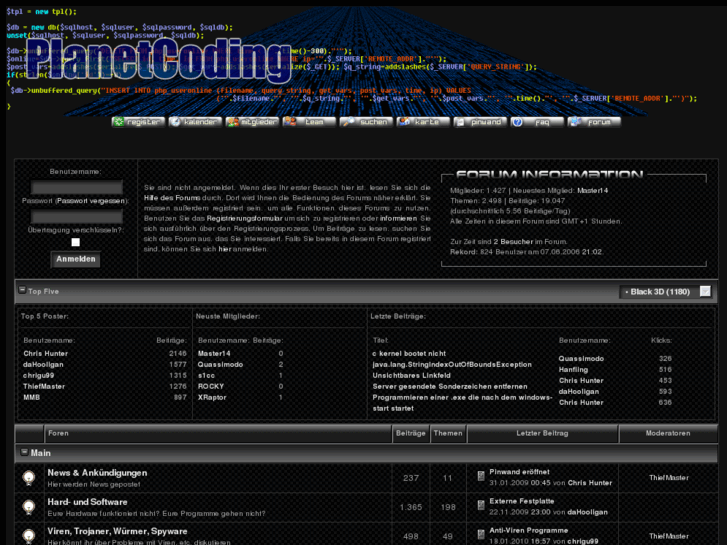727x545 pixels.
Task: Open the informieren link
Action: point(398,218)
